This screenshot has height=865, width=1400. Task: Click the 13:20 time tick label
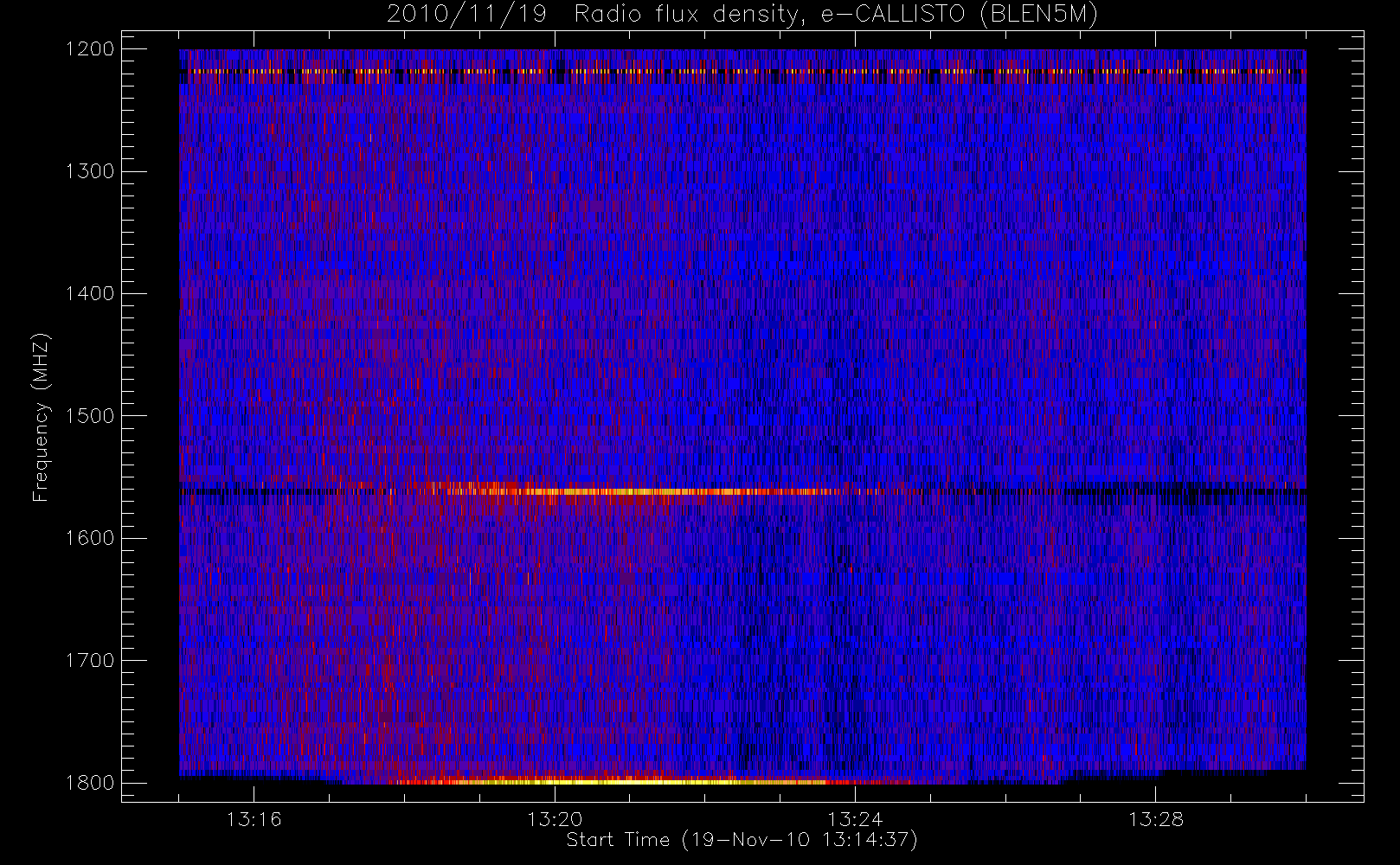coord(555,819)
